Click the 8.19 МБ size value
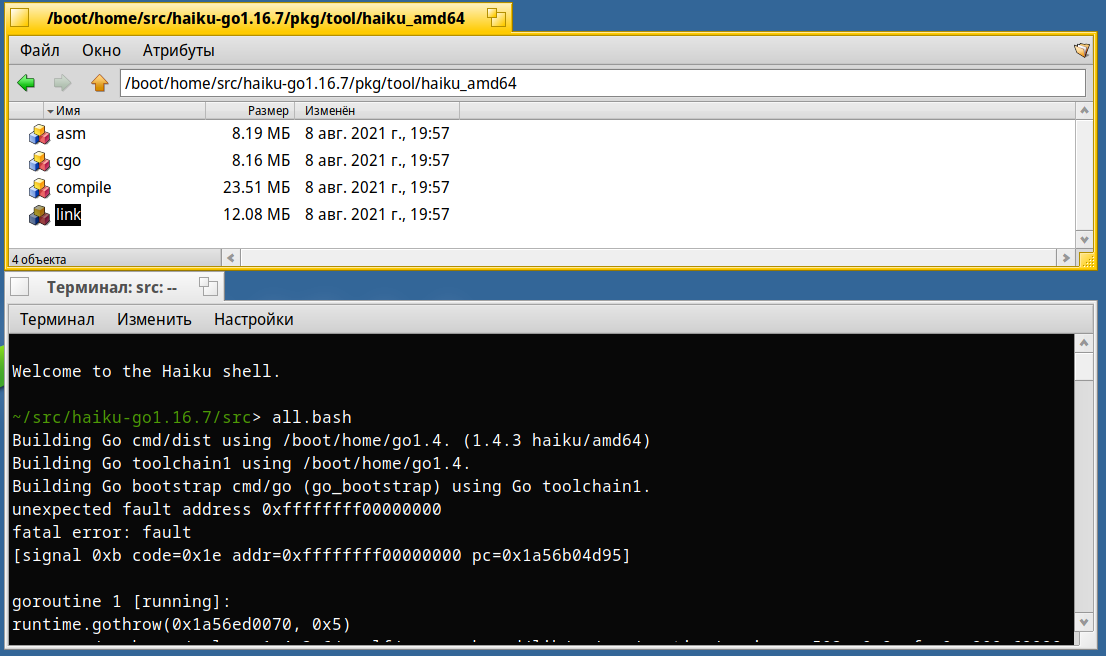The image size is (1106, 656). click(x=261, y=133)
